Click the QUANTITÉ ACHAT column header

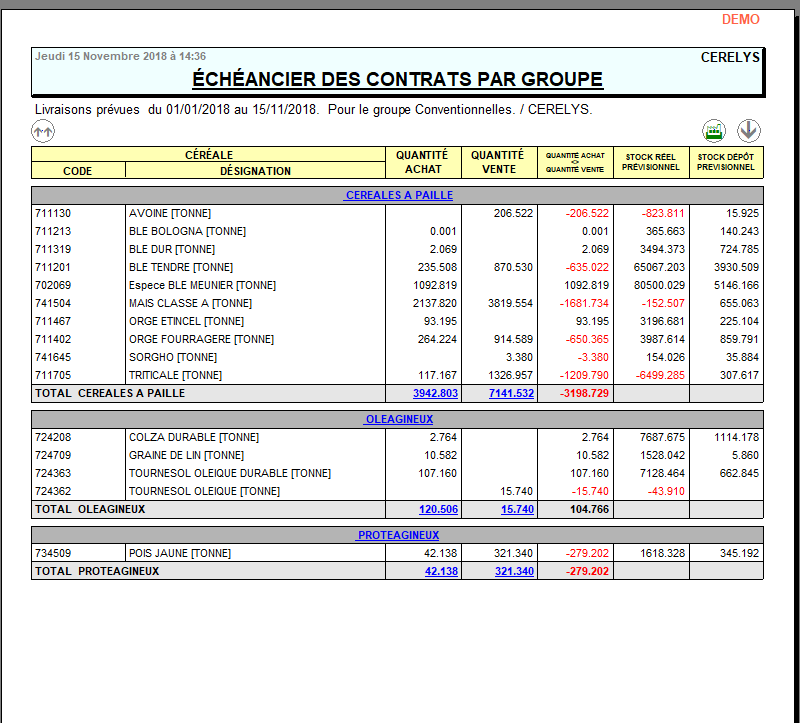pos(422,162)
